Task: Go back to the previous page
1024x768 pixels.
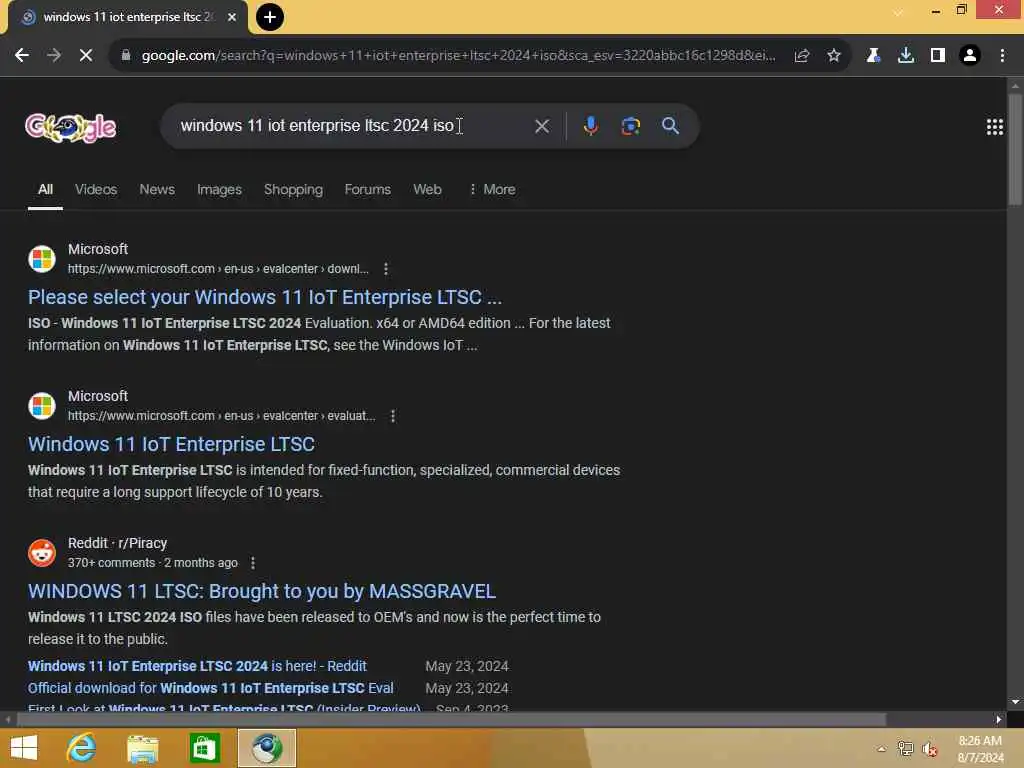Action: (x=22, y=56)
